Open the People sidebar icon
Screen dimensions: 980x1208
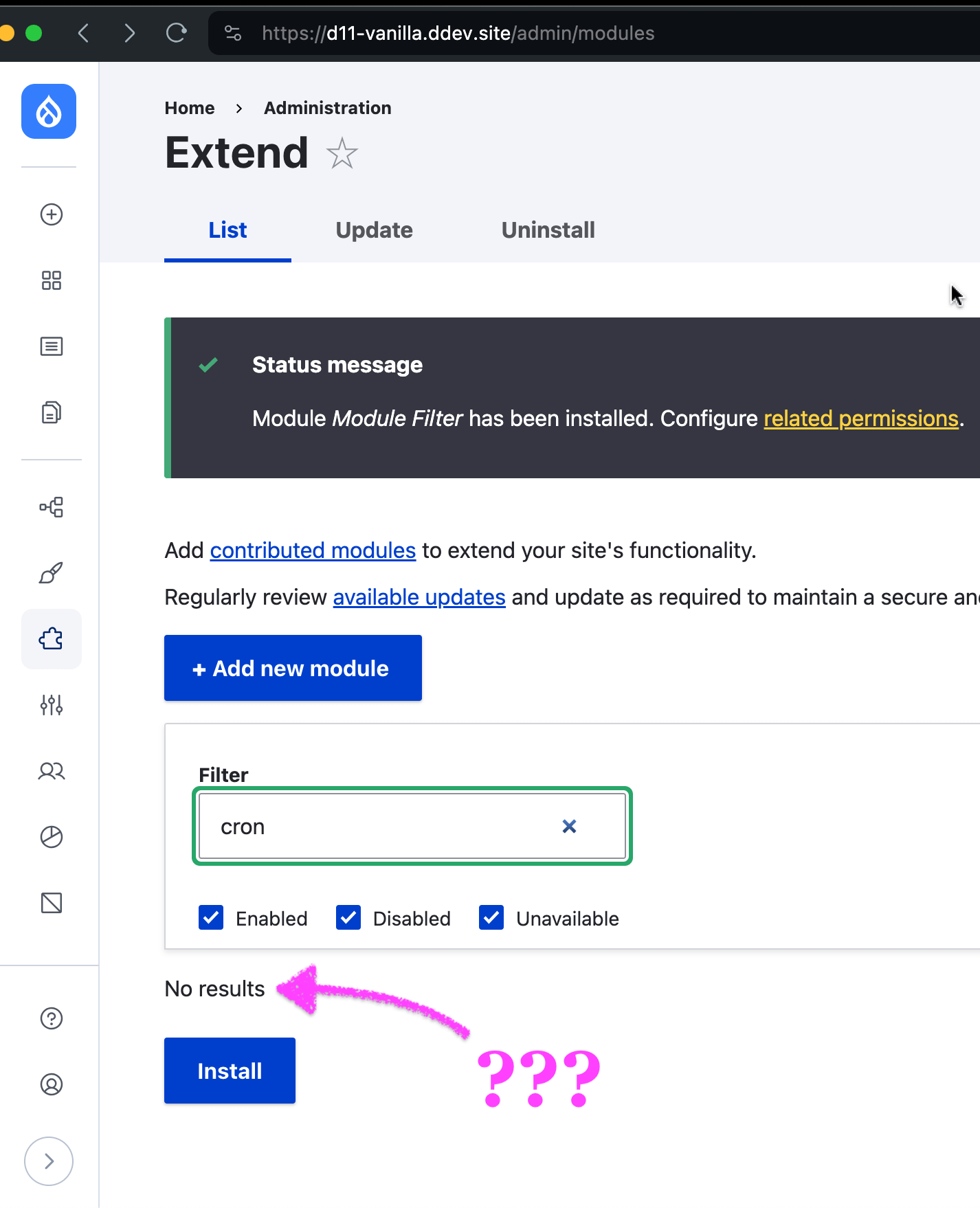(x=52, y=771)
